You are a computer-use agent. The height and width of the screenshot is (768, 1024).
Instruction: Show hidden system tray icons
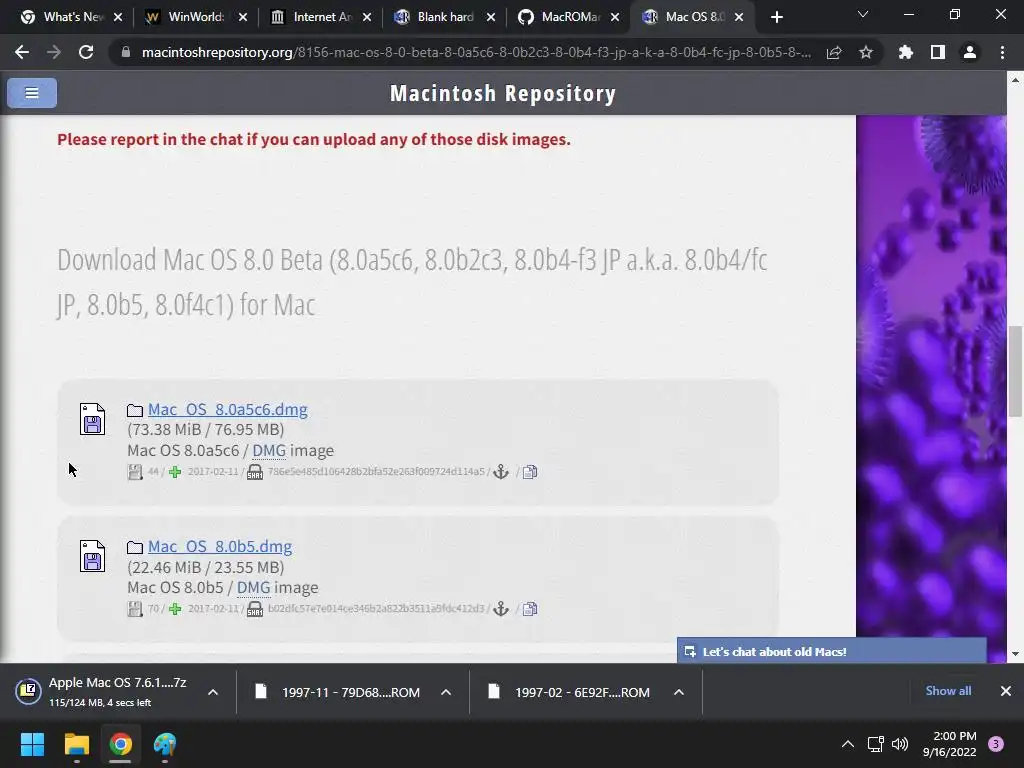click(848, 744)
